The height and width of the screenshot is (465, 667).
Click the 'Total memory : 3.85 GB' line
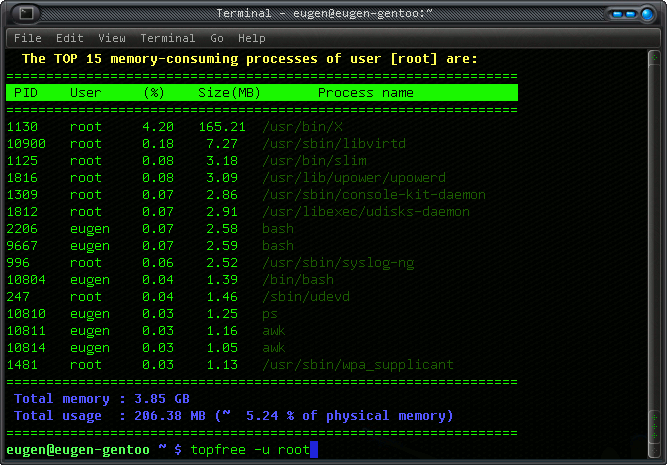[x=102, y=399]
